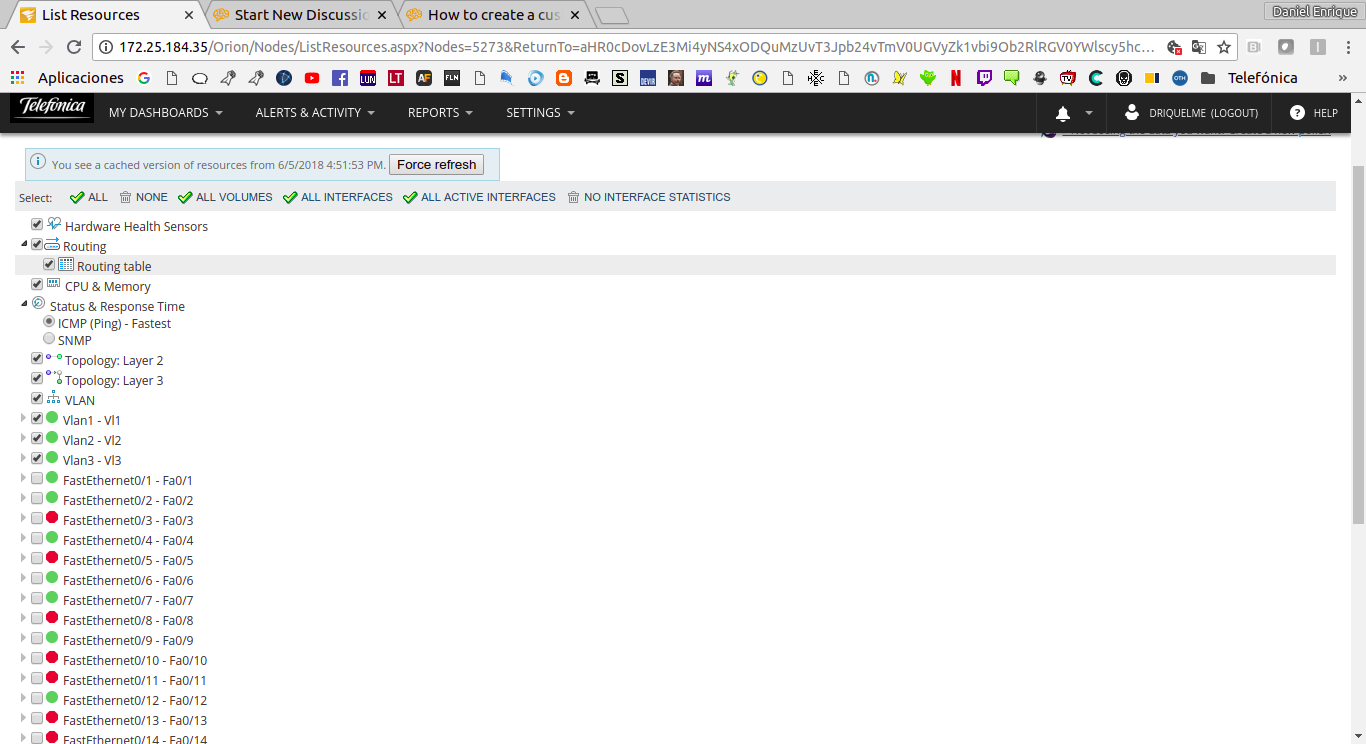Open the MY DASHBOARDS menu
Image resolution: width=1366 pixels, height=744 pixels.
165,113
